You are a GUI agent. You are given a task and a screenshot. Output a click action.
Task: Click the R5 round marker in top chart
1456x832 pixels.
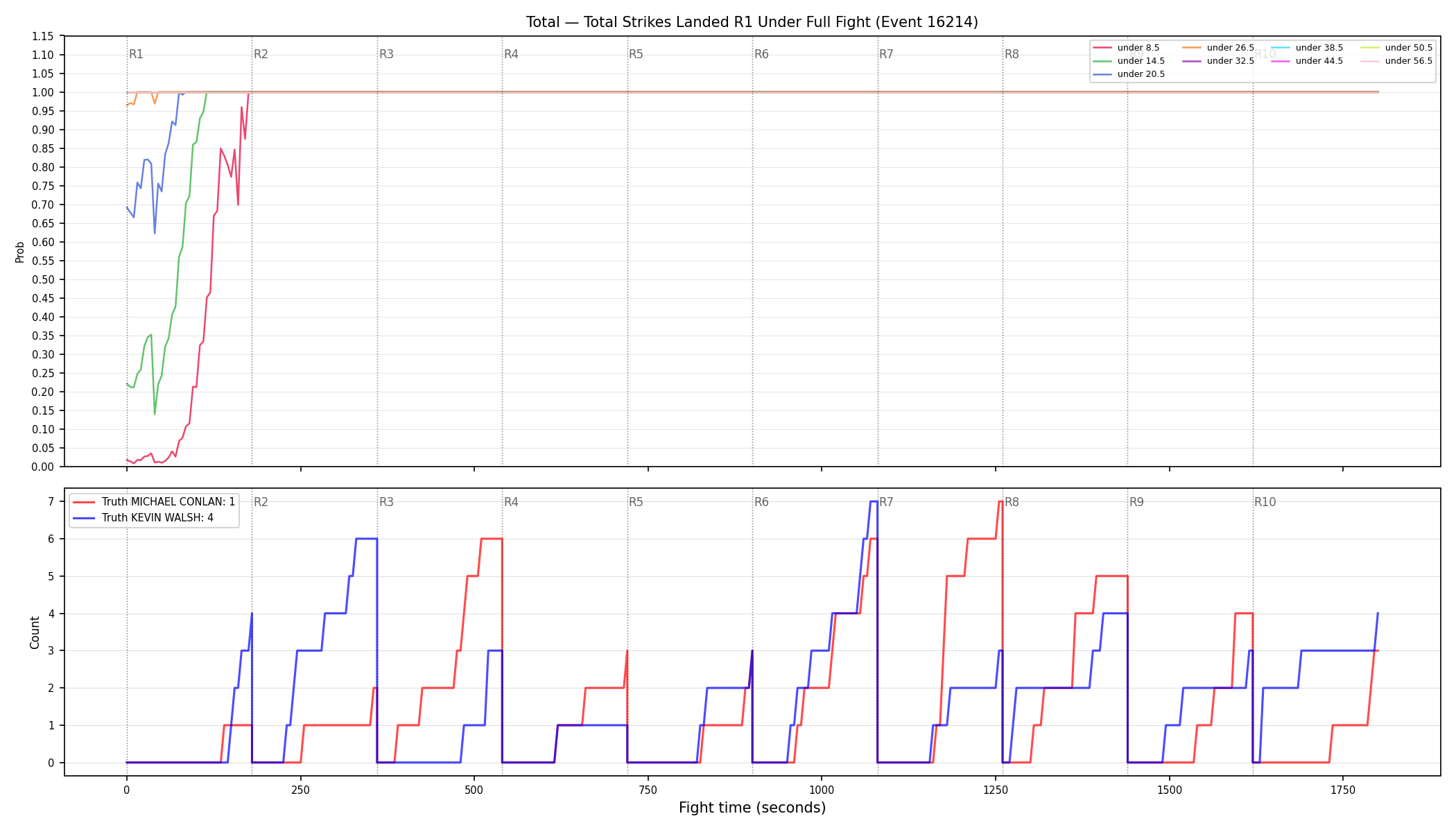(636, 54)
